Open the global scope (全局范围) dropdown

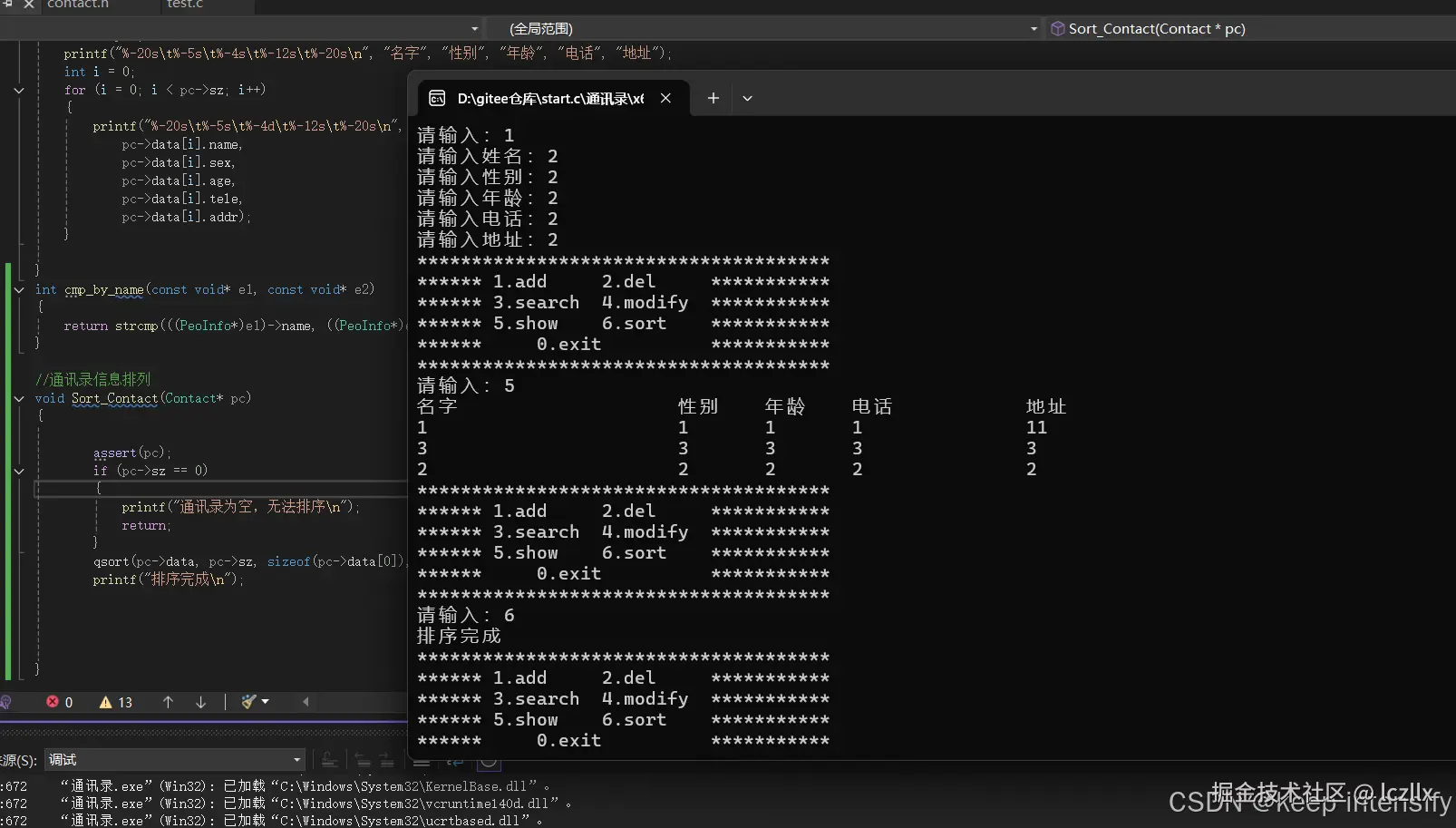click(x=765, y=29)
